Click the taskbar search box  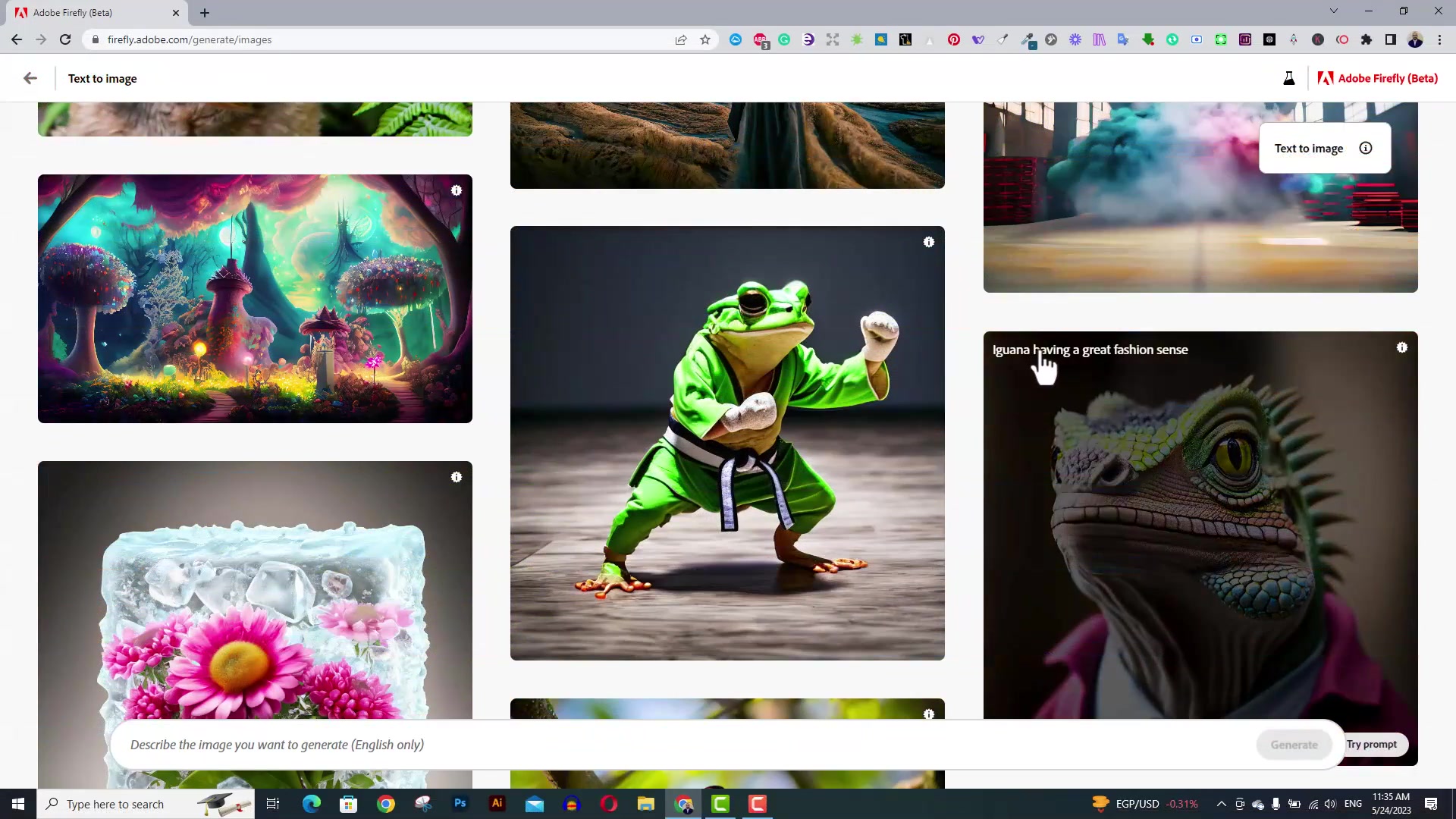click(146, 804)
